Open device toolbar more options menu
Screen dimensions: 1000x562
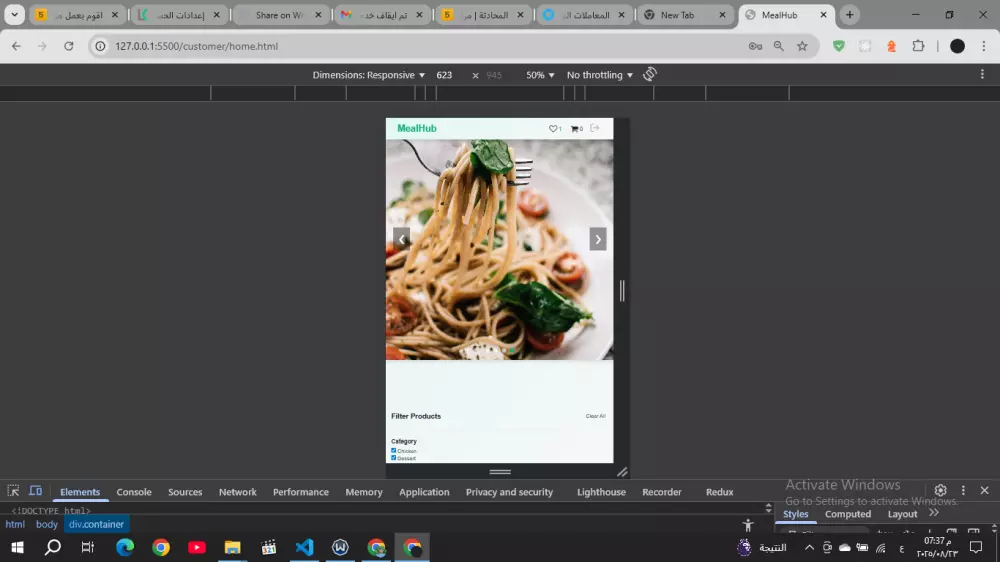click(982, 74)
